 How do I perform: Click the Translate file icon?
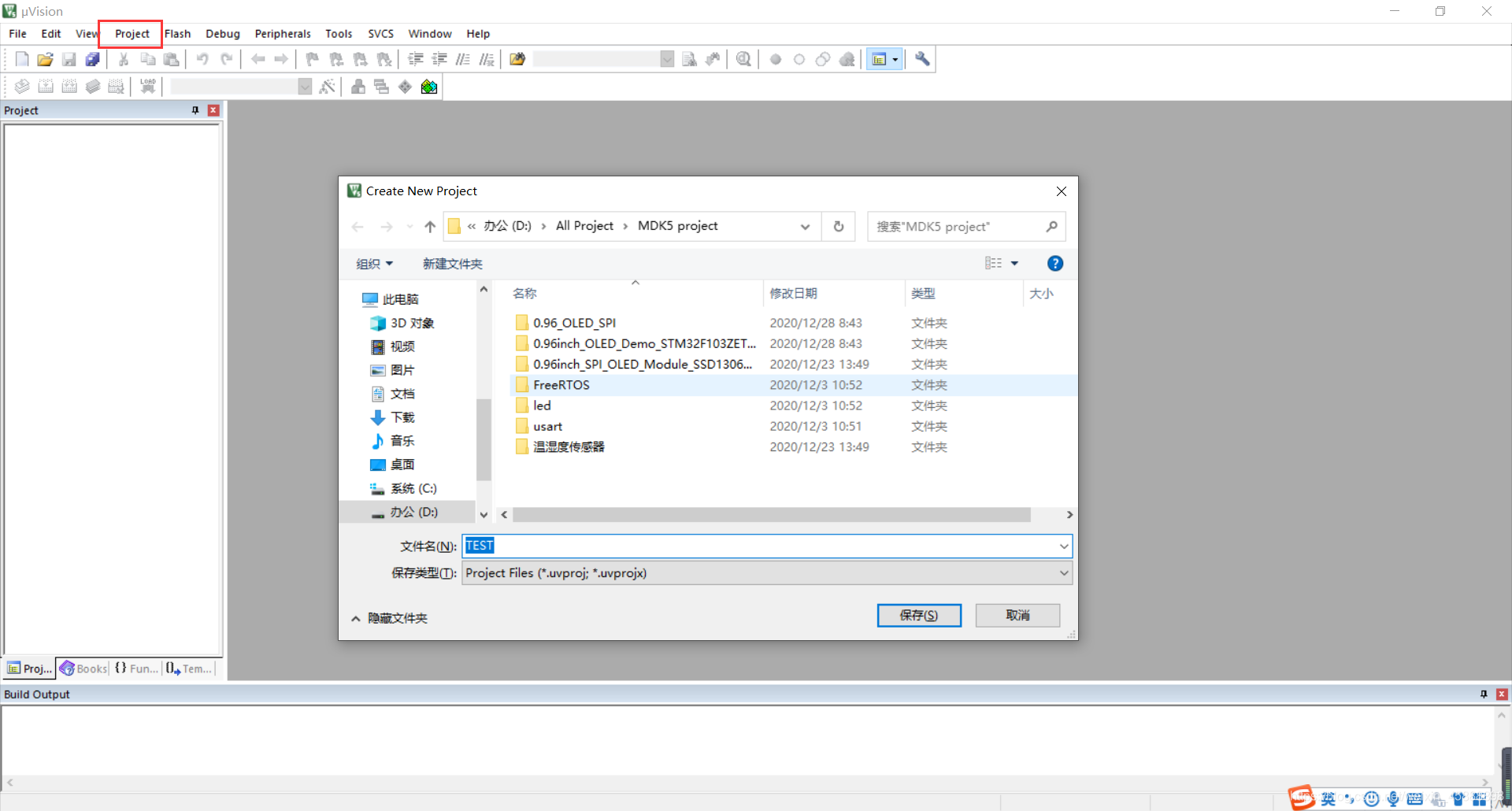click(22, 87)
